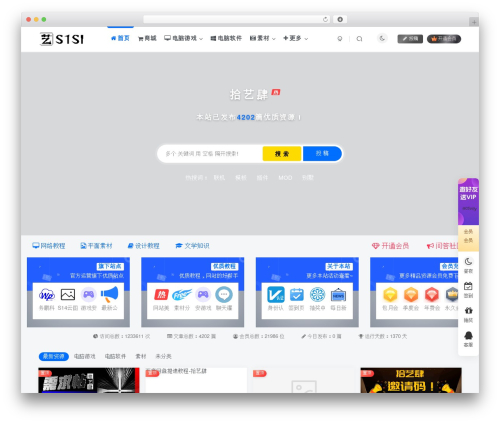This screenshot has width=500, height=423.
Task: Click the dark permanent membership badge
Action: tap(452, 295)
